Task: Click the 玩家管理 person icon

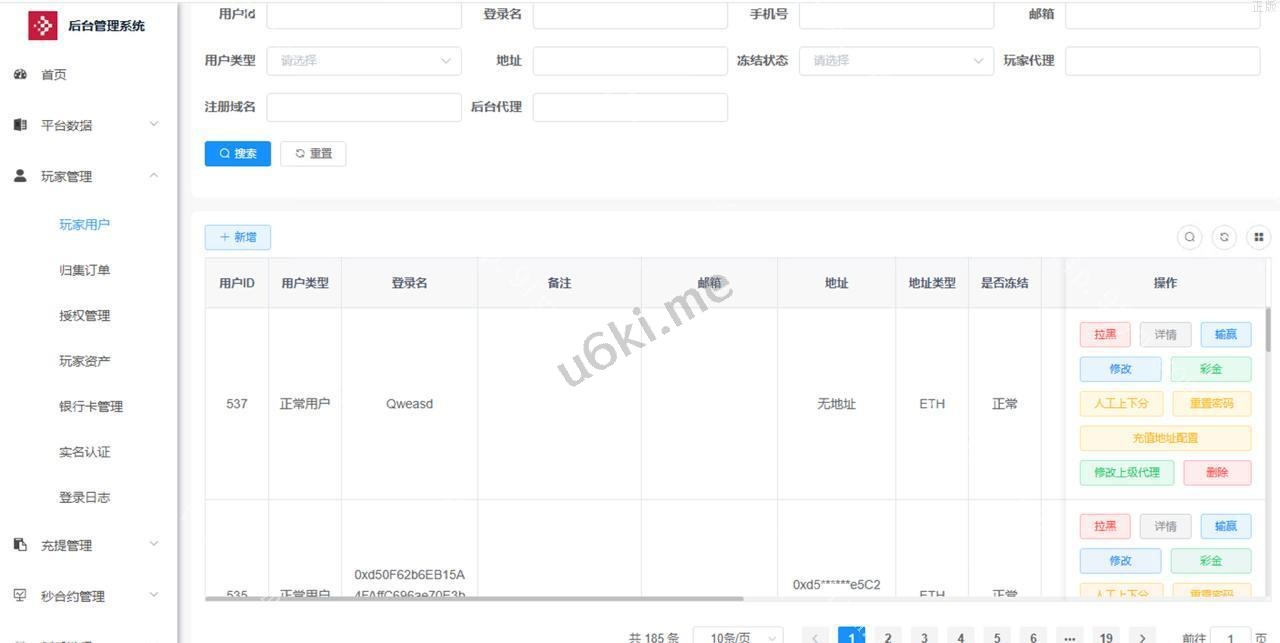Action: (x=20, y=176)
